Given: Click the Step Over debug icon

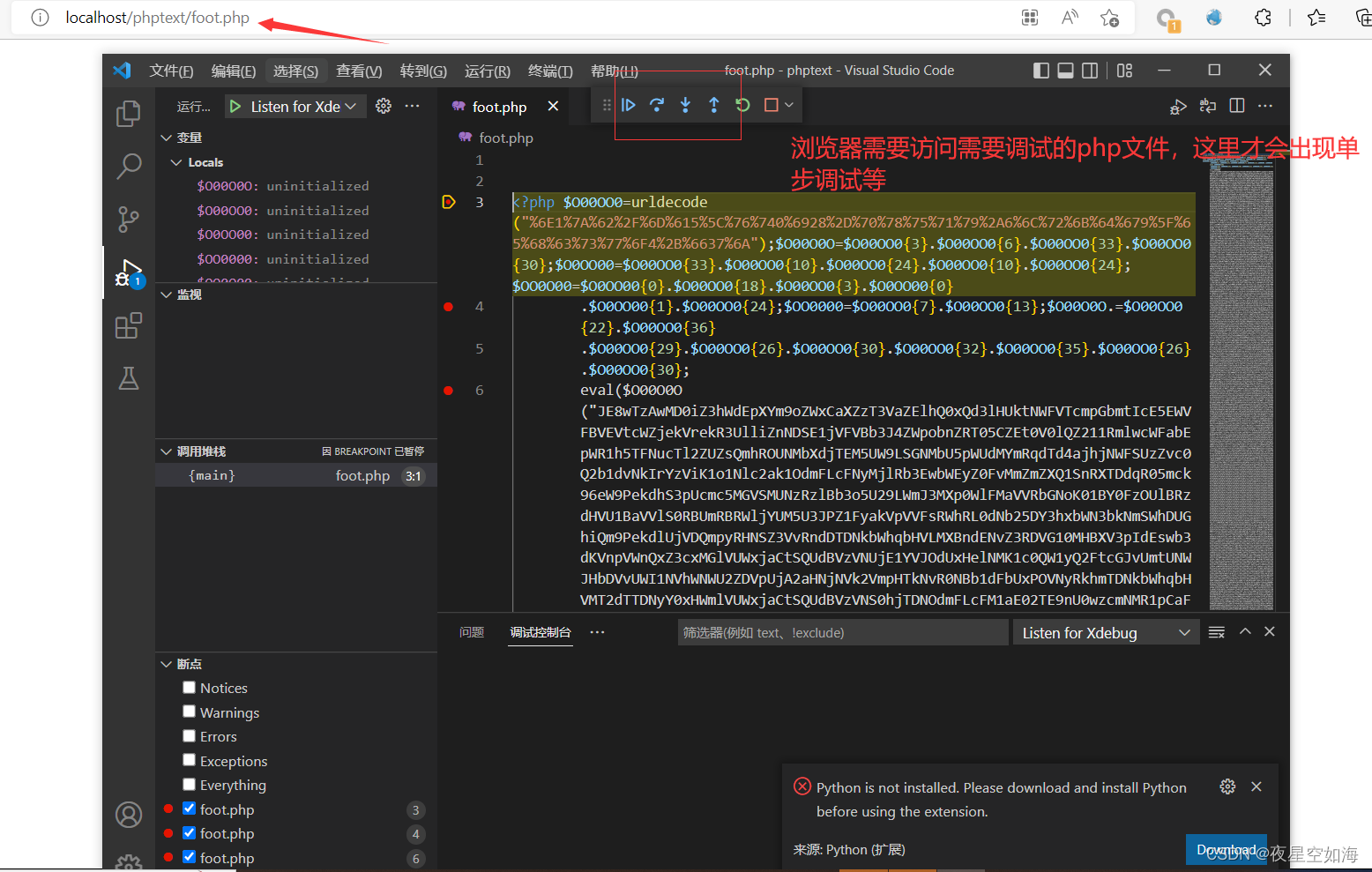Looking at the screenshot, I should pos(657,105).
